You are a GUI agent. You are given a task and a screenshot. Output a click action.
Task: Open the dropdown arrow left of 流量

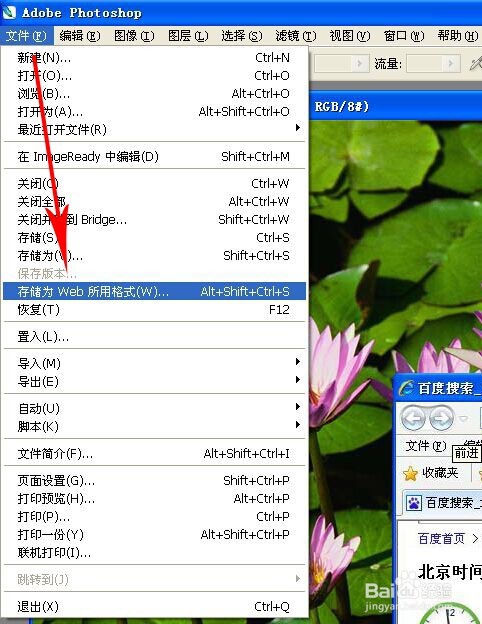(x=359, y=64)
